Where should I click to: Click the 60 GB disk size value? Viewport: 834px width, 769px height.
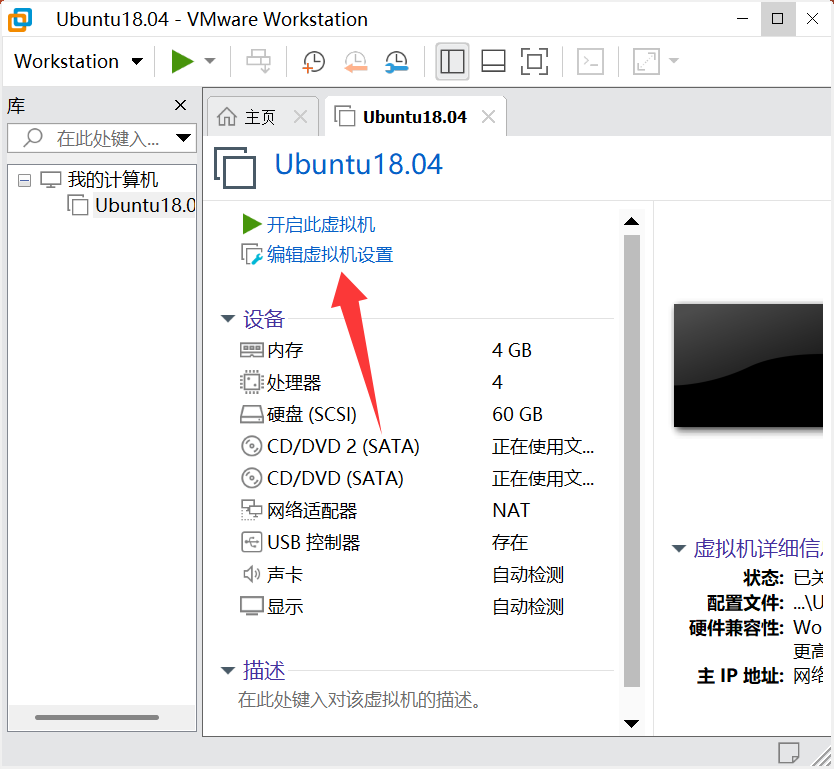coord(518,414)
